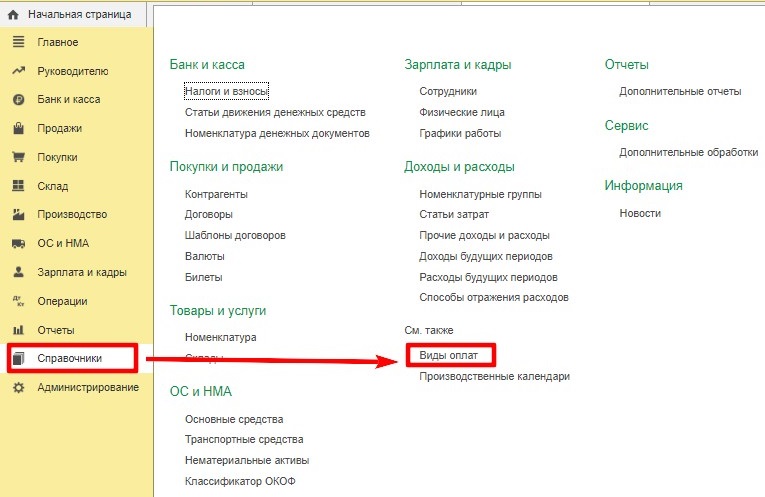
Task: Select the Руководителю chart icon
Action: coord(18,71)
